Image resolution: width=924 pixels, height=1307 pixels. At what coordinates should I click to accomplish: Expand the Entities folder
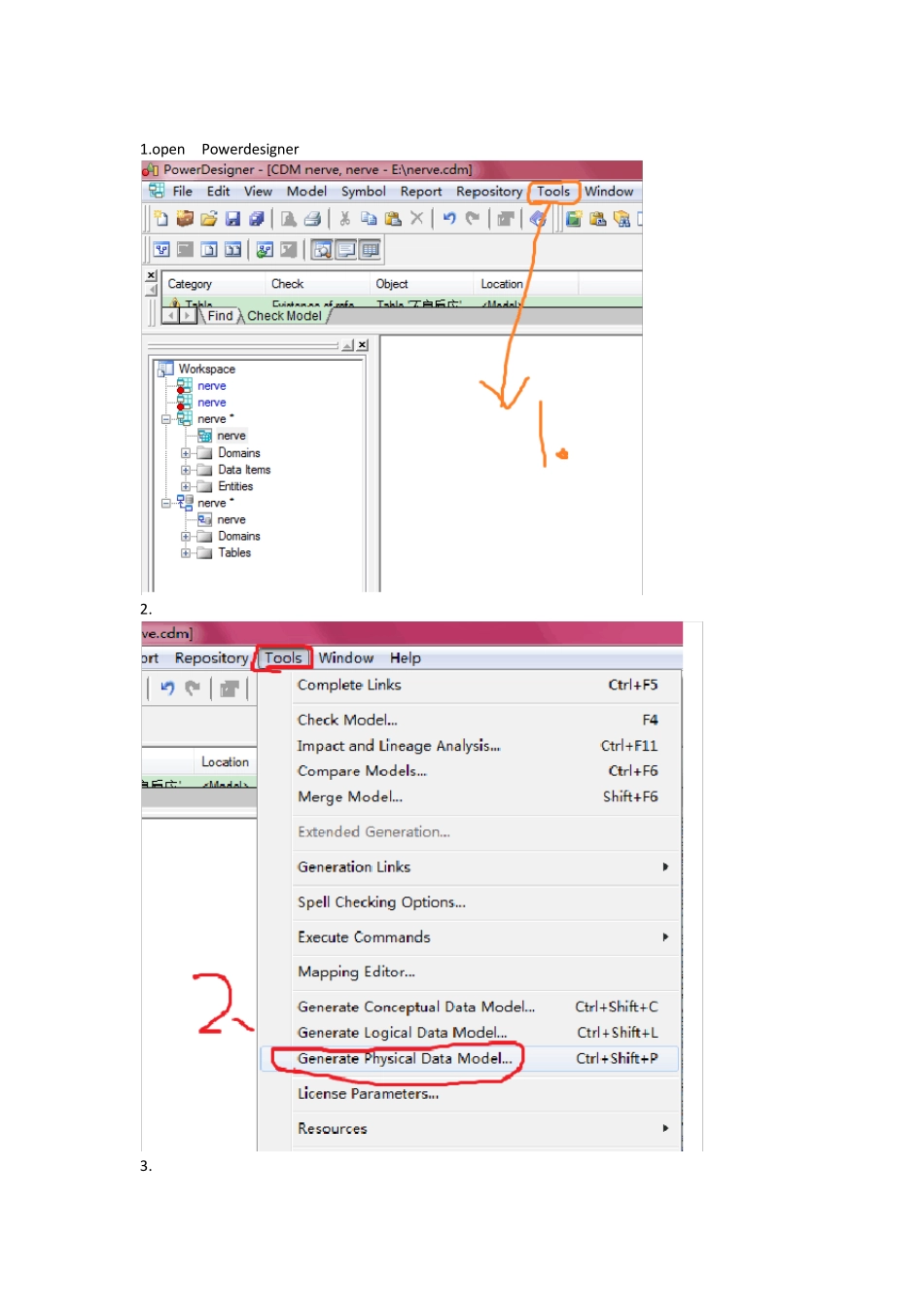tap(186, 486)
